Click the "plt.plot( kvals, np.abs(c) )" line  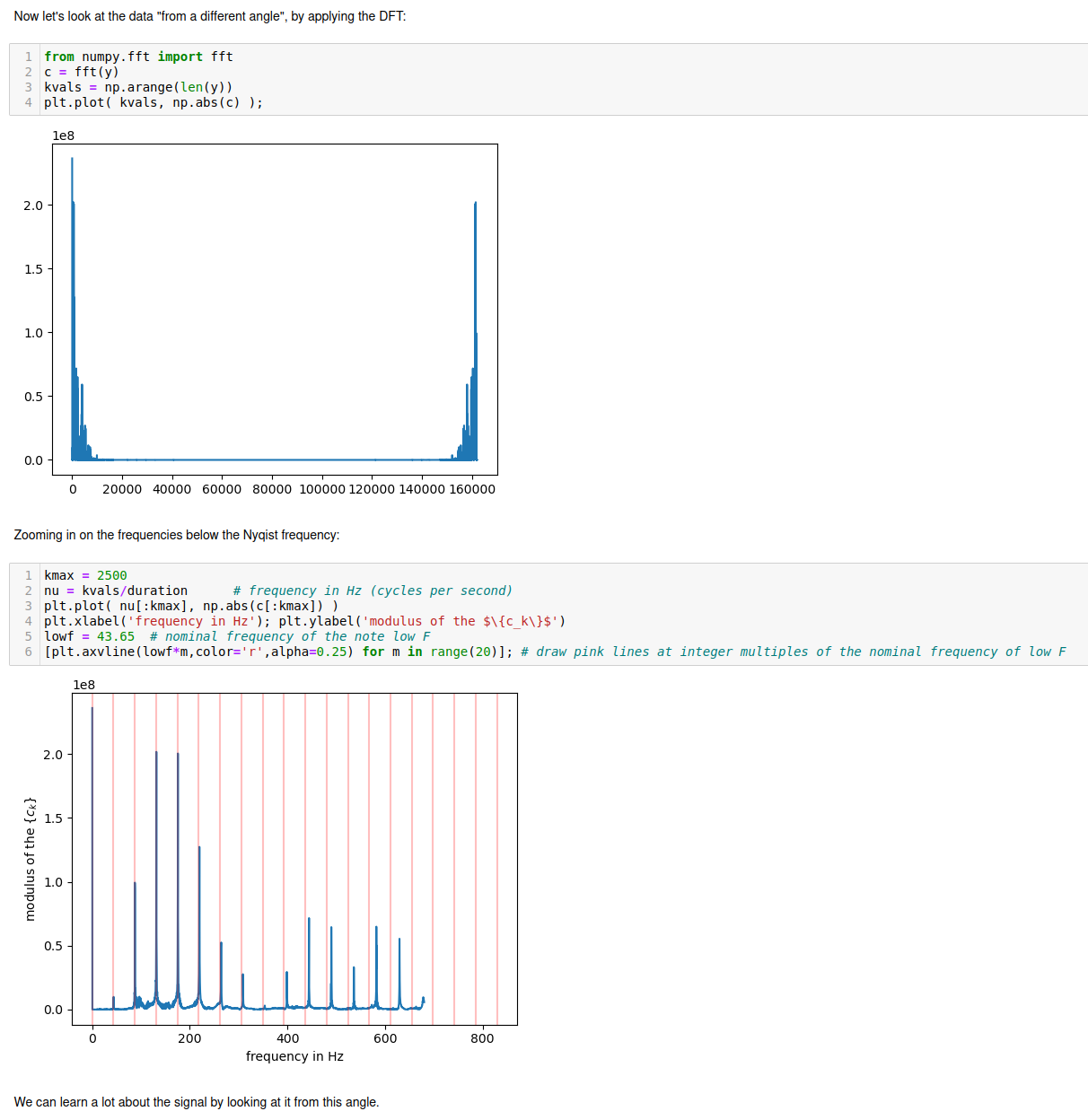pos(153,102)
